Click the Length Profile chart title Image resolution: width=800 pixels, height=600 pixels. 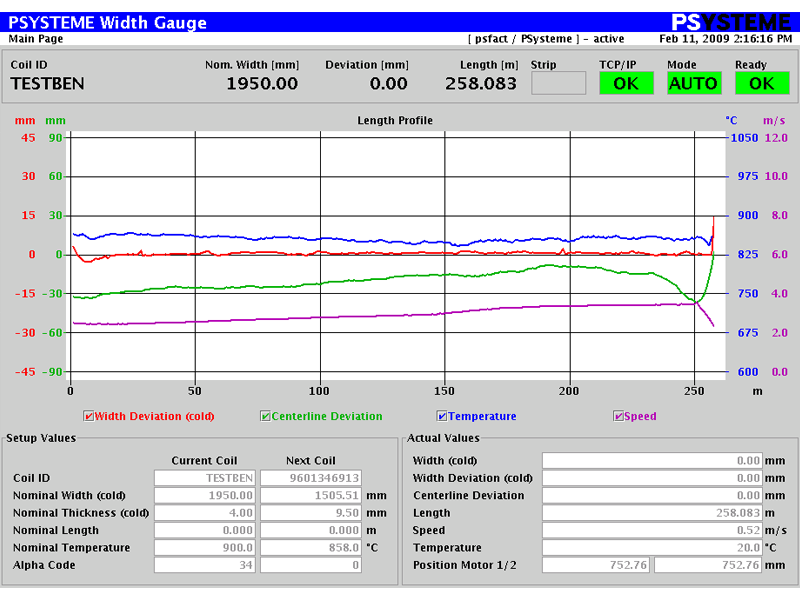coord(395,120)
